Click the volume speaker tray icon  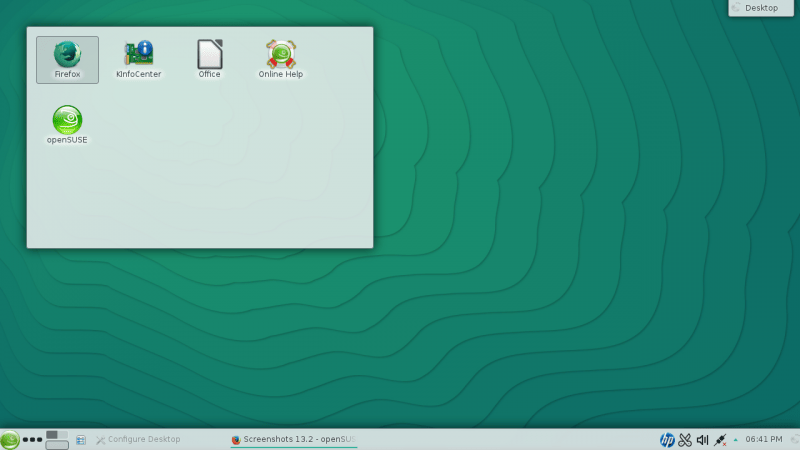702,439
